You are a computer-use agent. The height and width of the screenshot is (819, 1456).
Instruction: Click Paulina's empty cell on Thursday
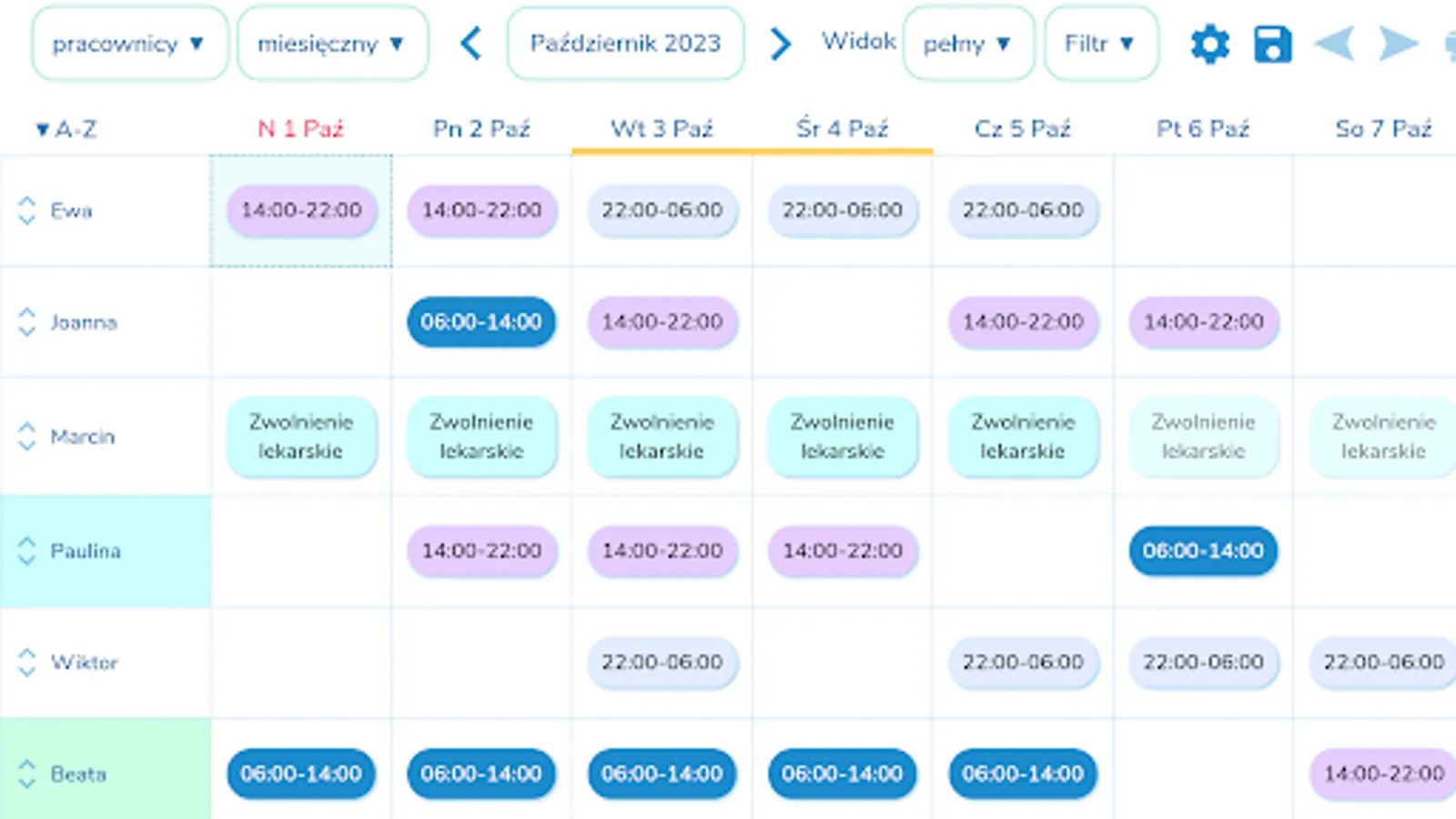[1023, 551]
